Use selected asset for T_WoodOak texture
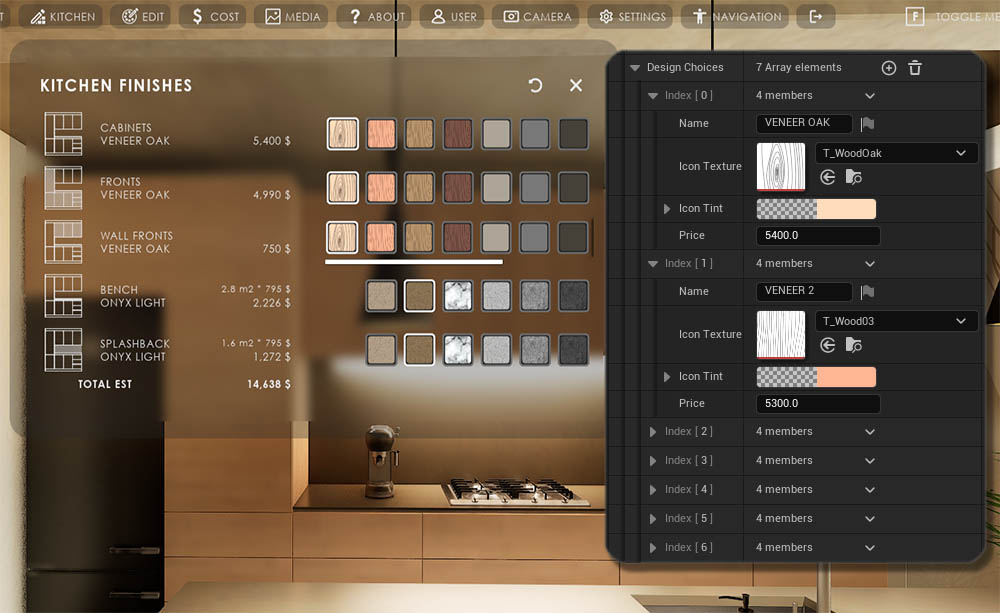This screenshot has height=613, width=1000. click(828, 177)
